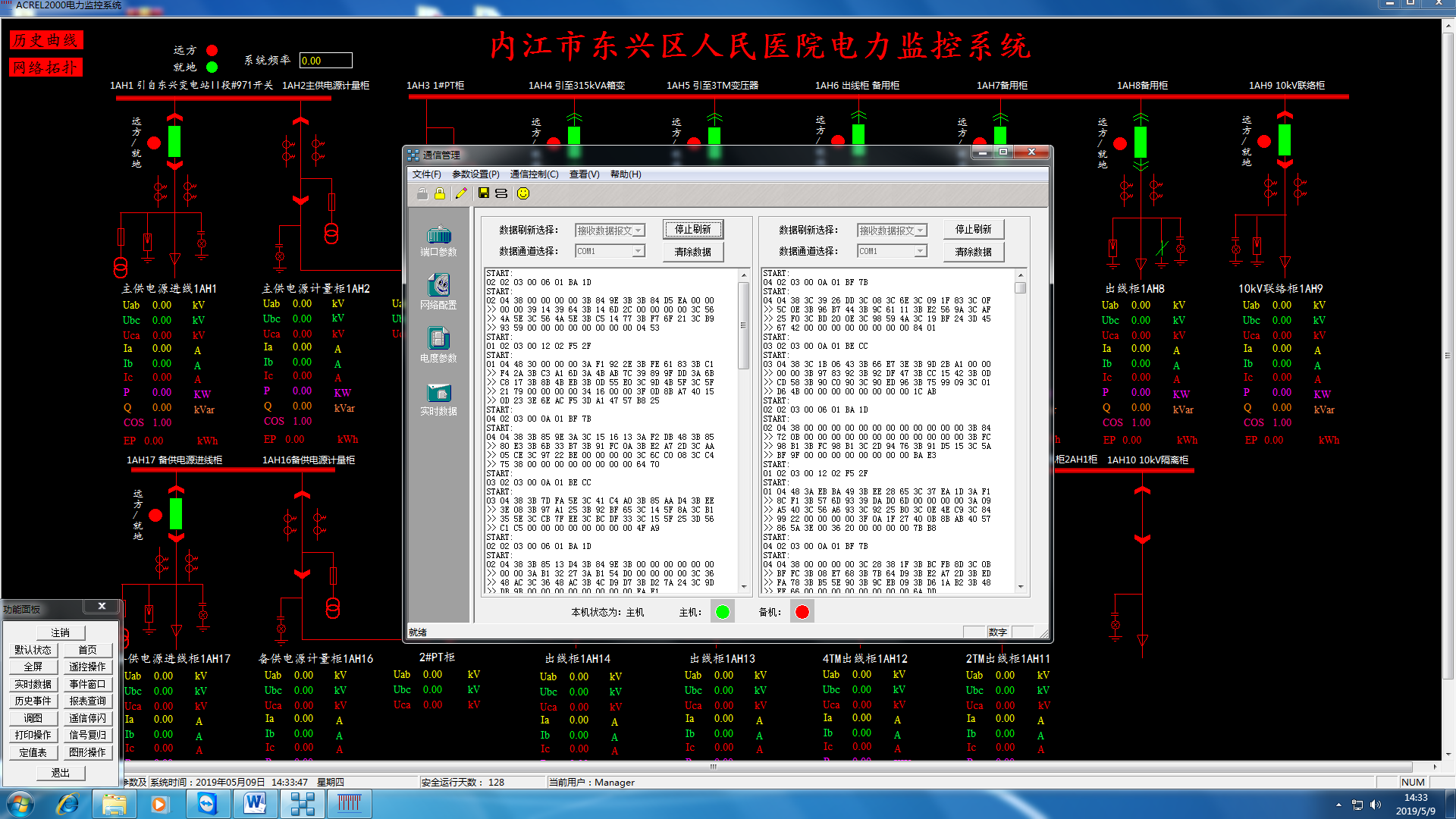The width and height of the screenshot is (1456, 819).
Task: Click the floppy disk save icon
Action: point(483,194)
